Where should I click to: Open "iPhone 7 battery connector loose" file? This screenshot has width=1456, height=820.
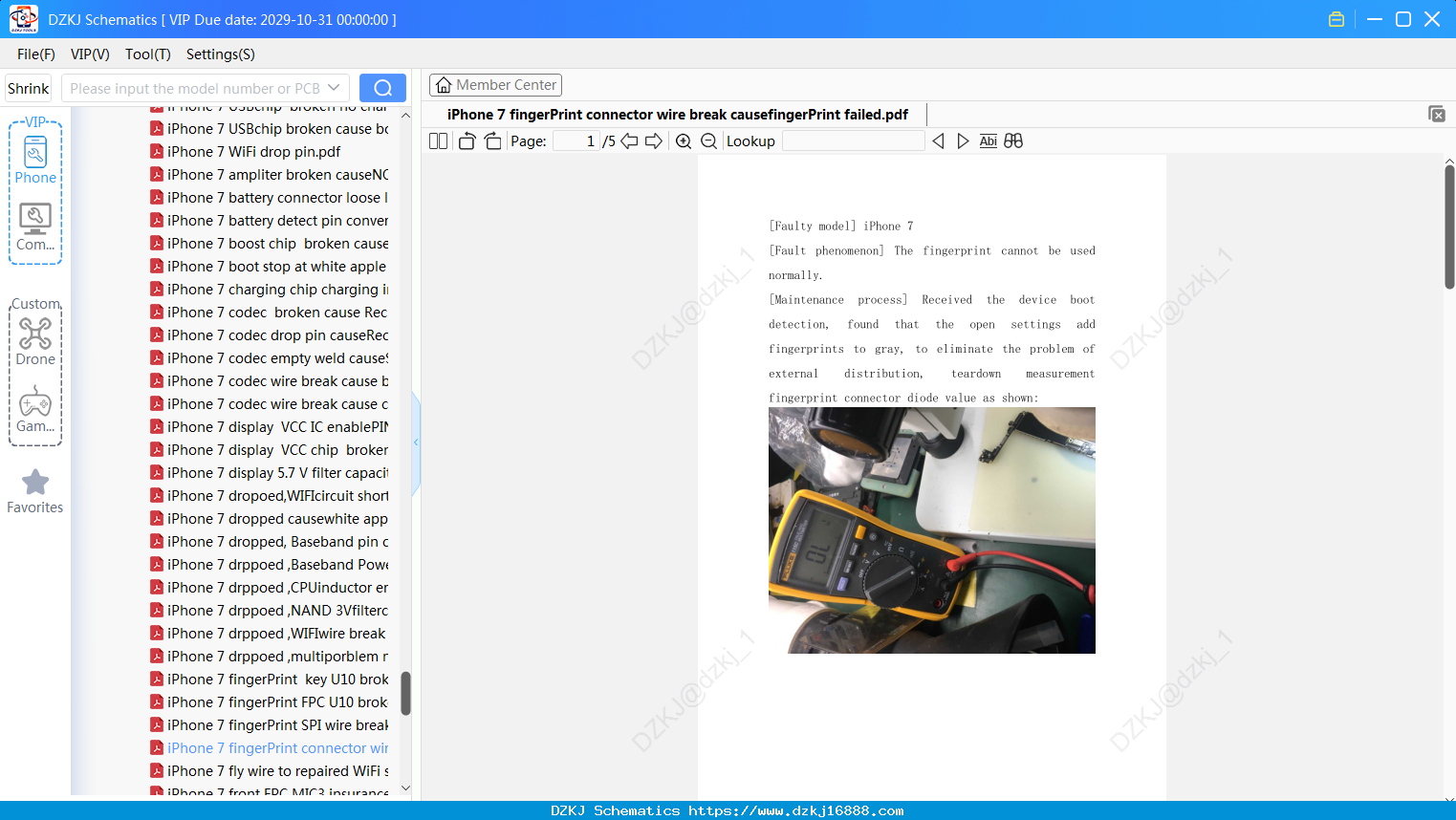click(x=270, y=198)
